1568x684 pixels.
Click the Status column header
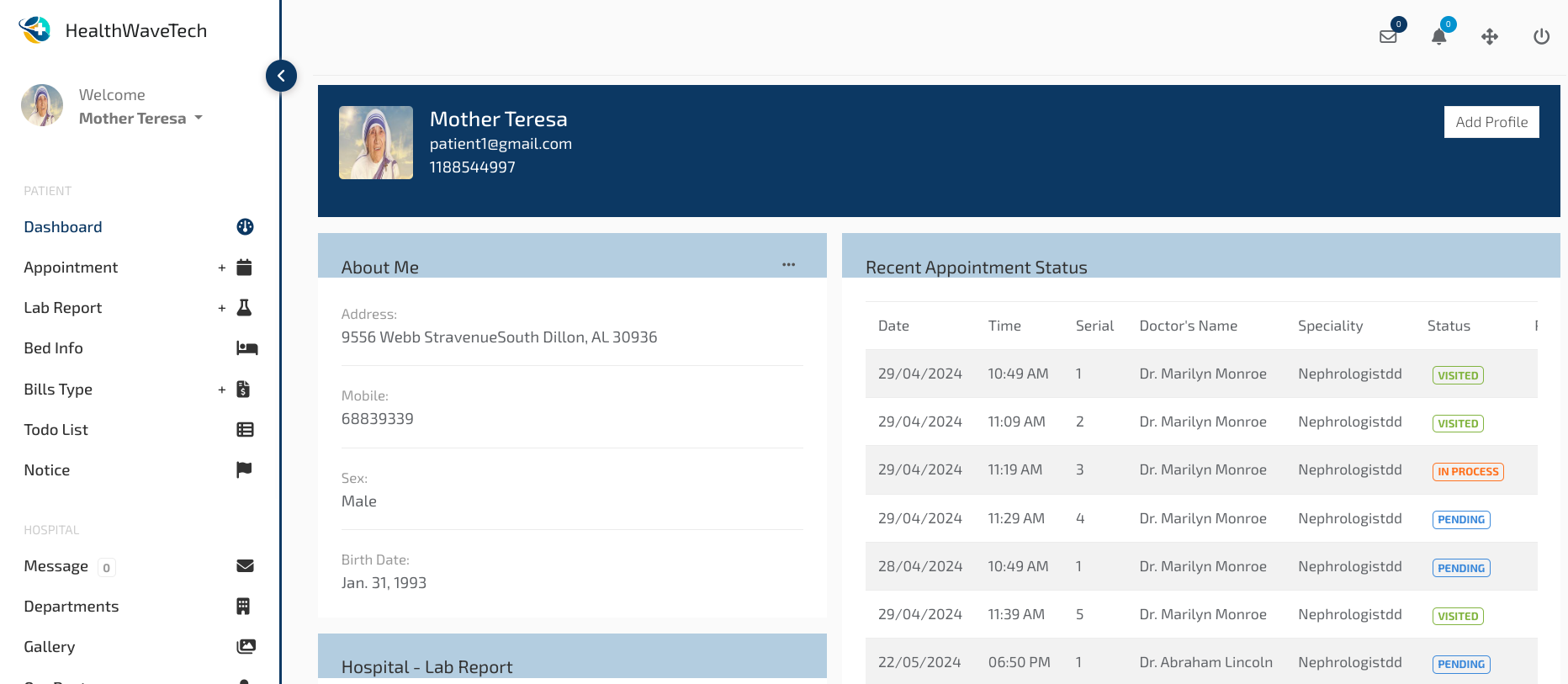coord(1449,326)
